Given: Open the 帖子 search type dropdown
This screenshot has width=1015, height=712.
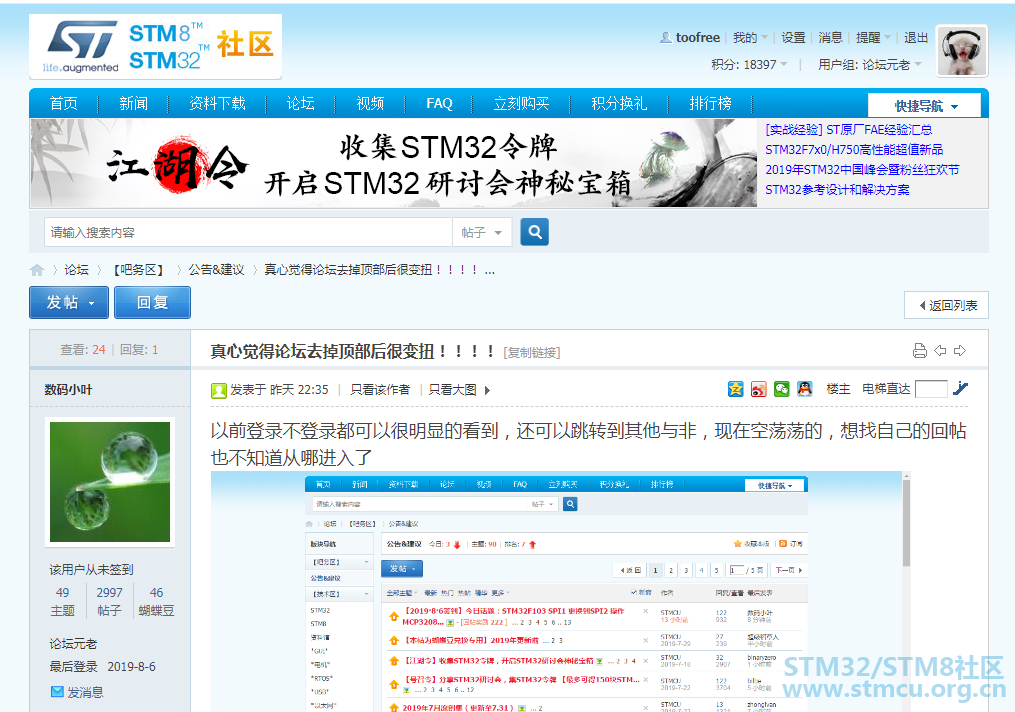Looking at the screenshot, I should pos(482,232).
